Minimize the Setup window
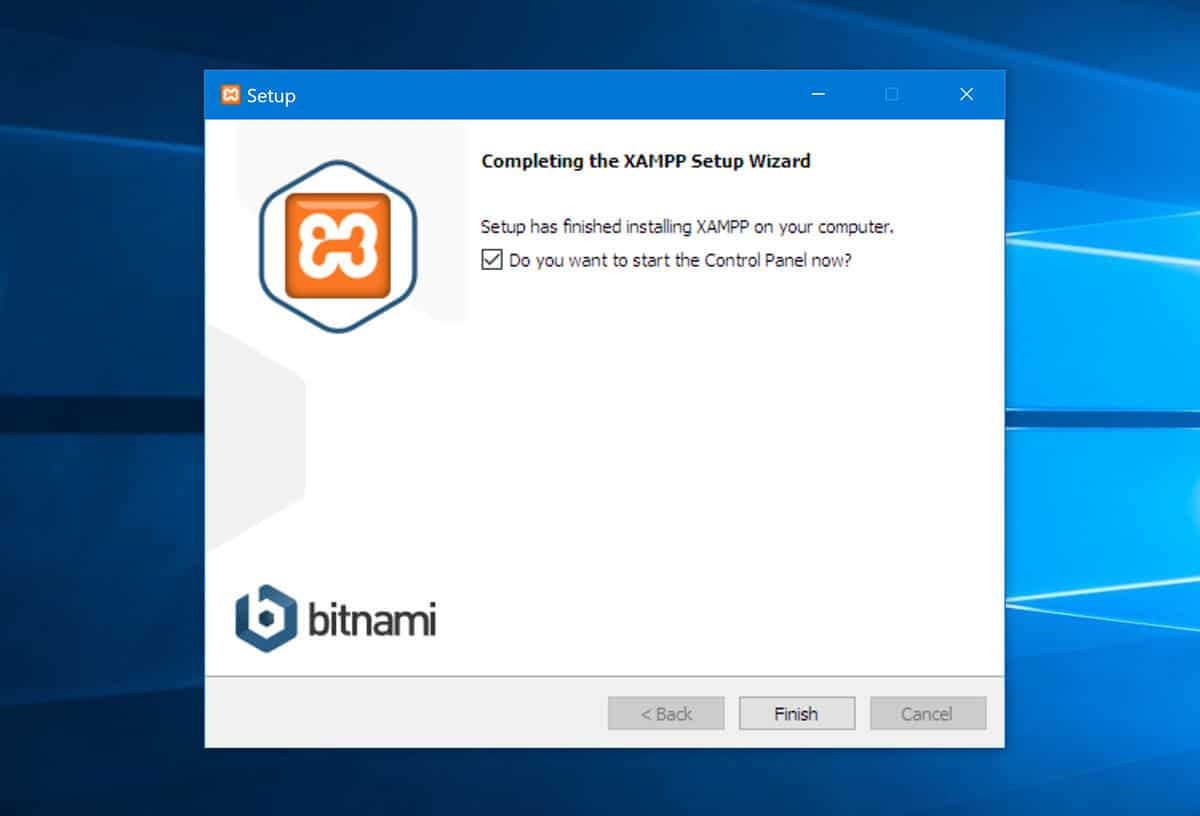 click(818, 94)
